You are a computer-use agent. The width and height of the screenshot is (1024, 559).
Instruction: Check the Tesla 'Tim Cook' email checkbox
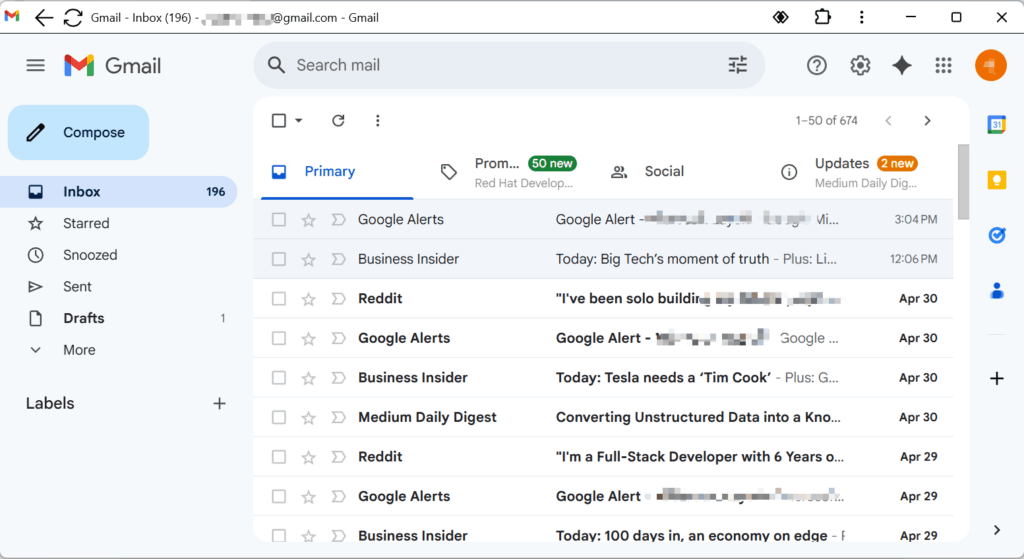coord(279,377)
